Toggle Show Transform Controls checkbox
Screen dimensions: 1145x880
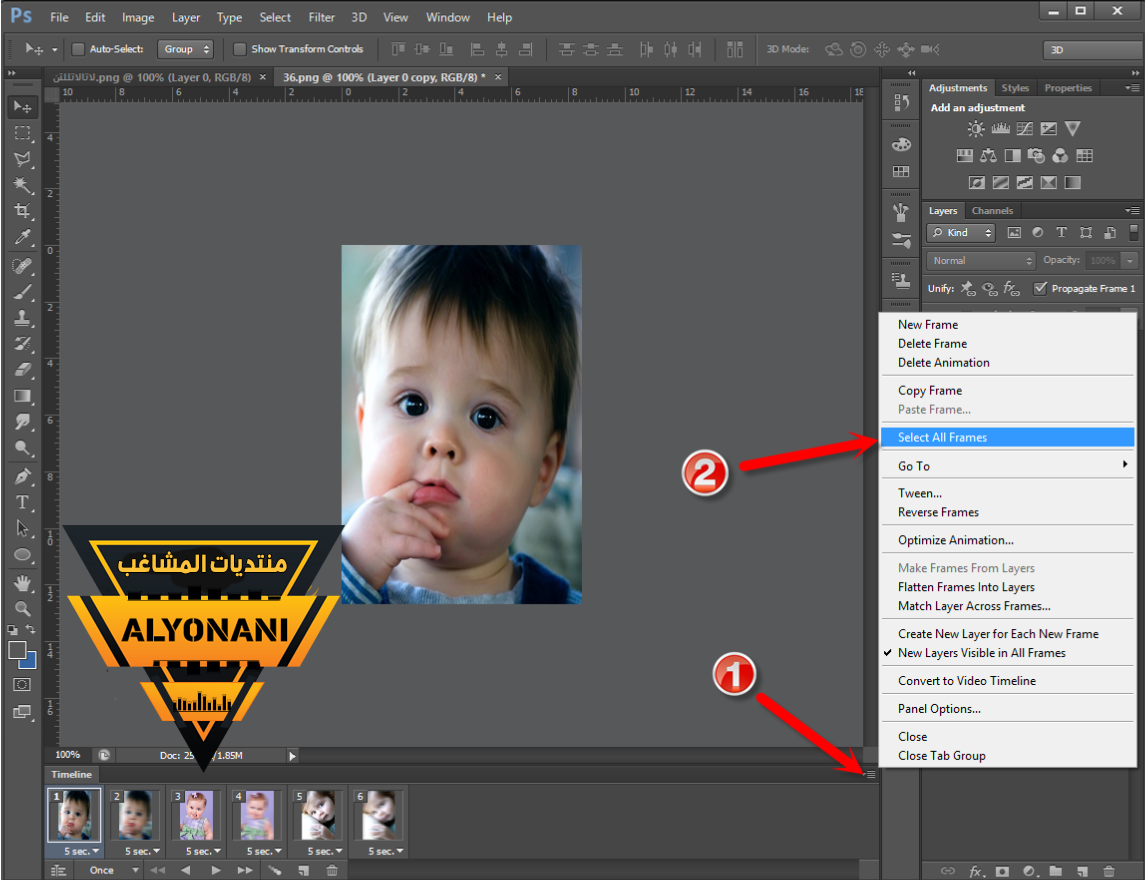pyautogui.click(x=240, y=49)
